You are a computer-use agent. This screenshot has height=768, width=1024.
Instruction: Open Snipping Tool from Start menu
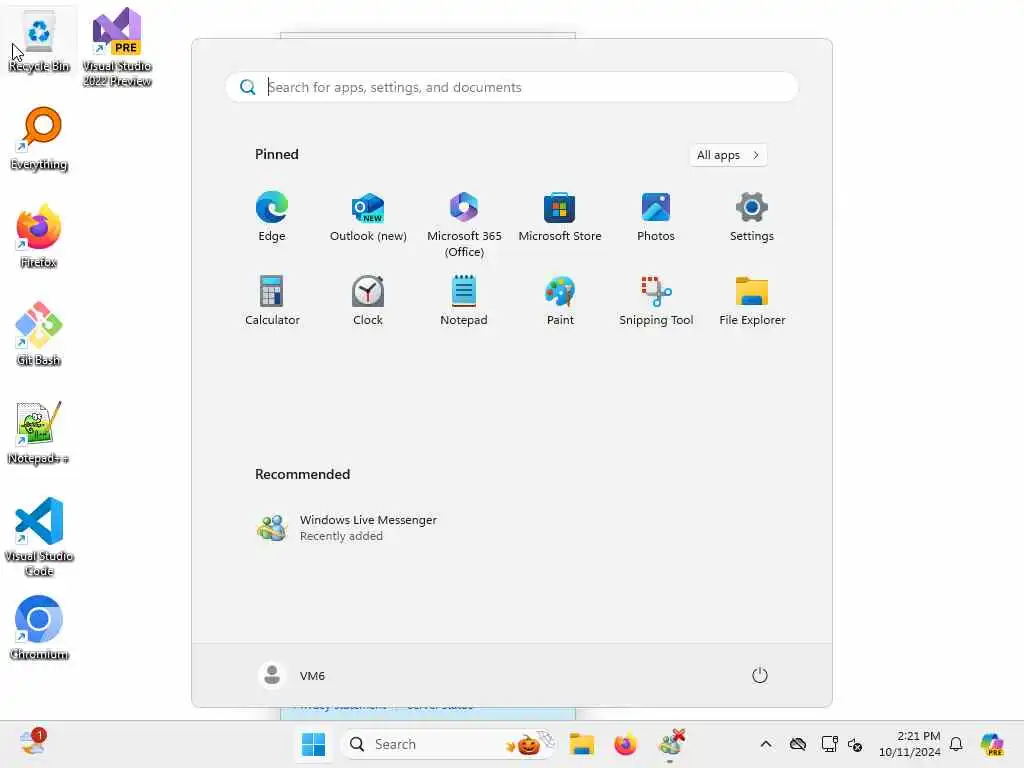tap(656, 301)
